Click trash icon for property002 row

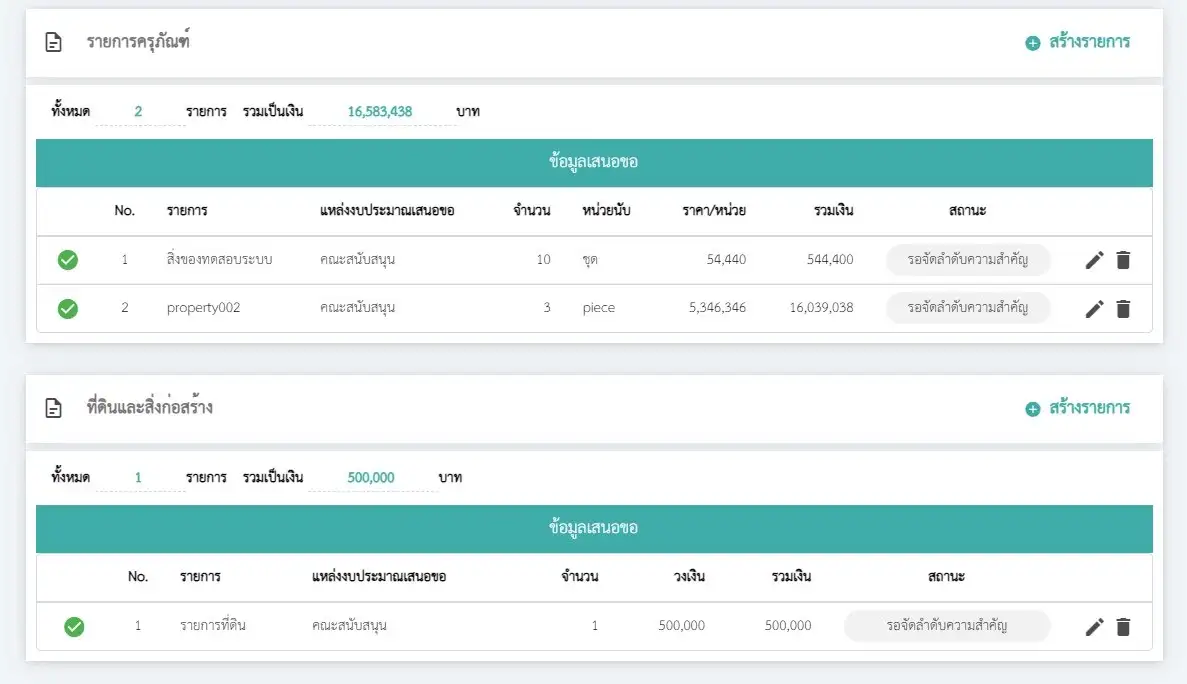click(x=1123, y=309)
